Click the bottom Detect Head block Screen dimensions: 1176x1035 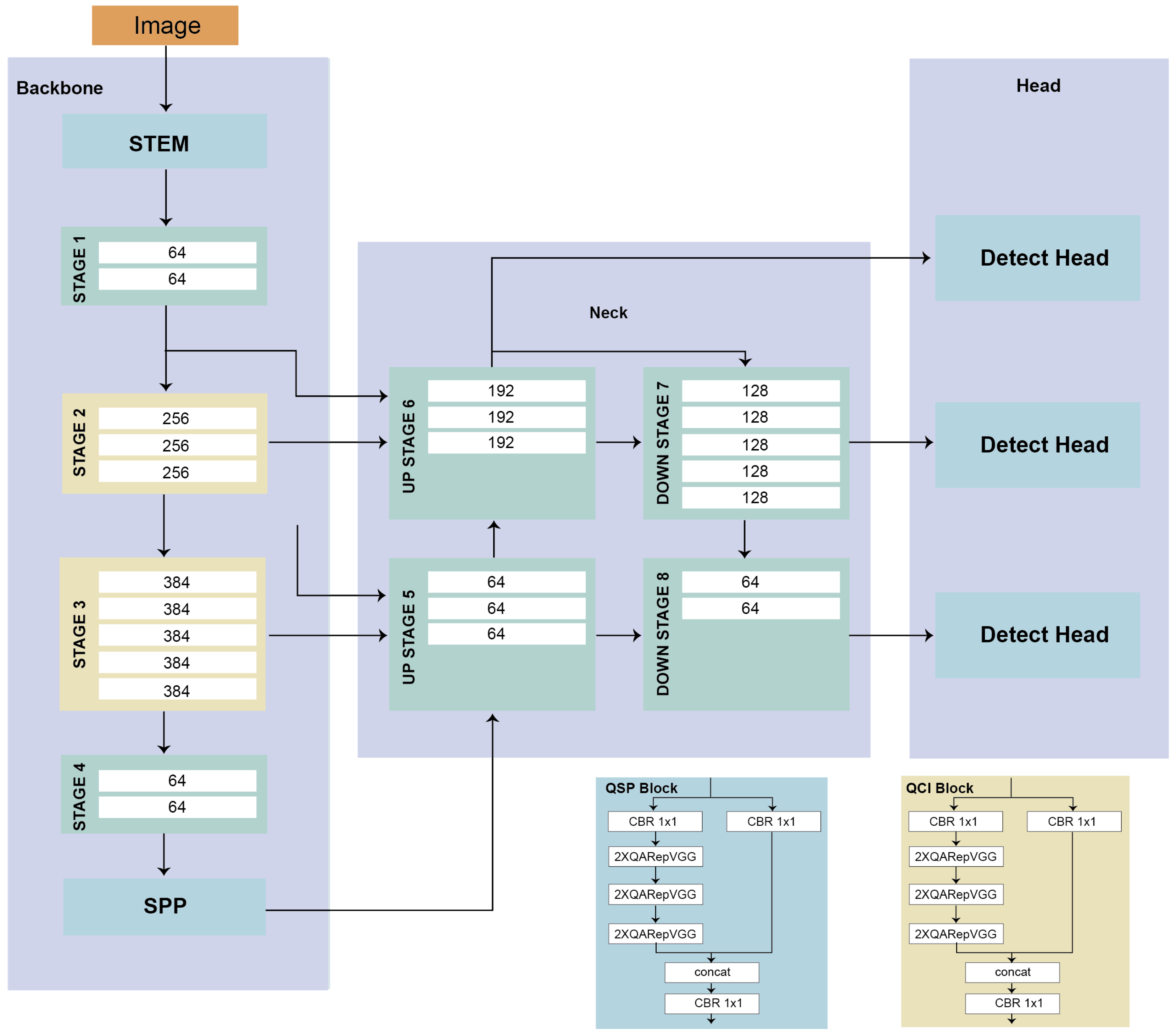pyautogui.click(x=1037, y=634)
